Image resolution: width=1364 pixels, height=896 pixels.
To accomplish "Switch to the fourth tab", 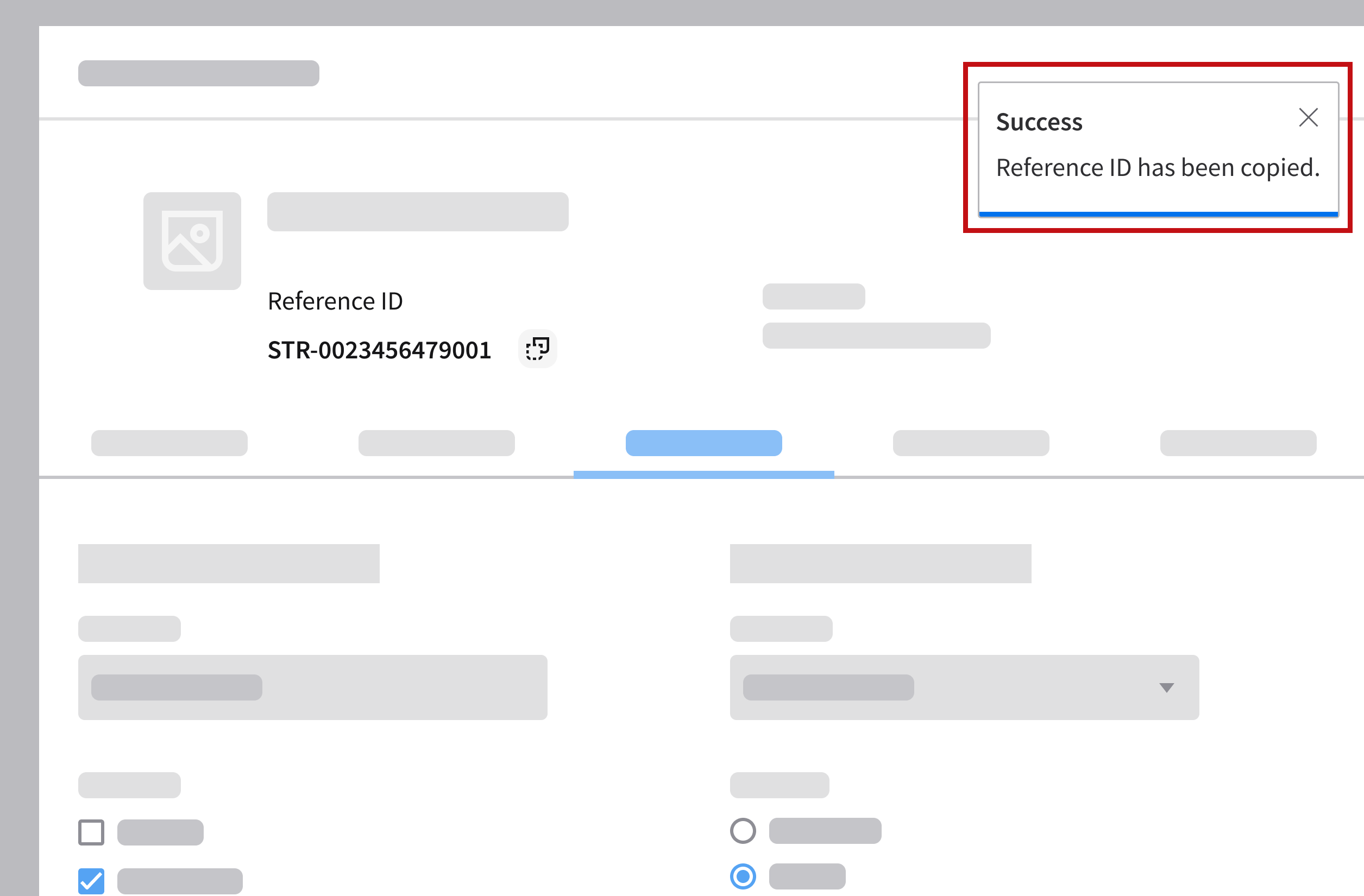I will (x=971, y=443).
